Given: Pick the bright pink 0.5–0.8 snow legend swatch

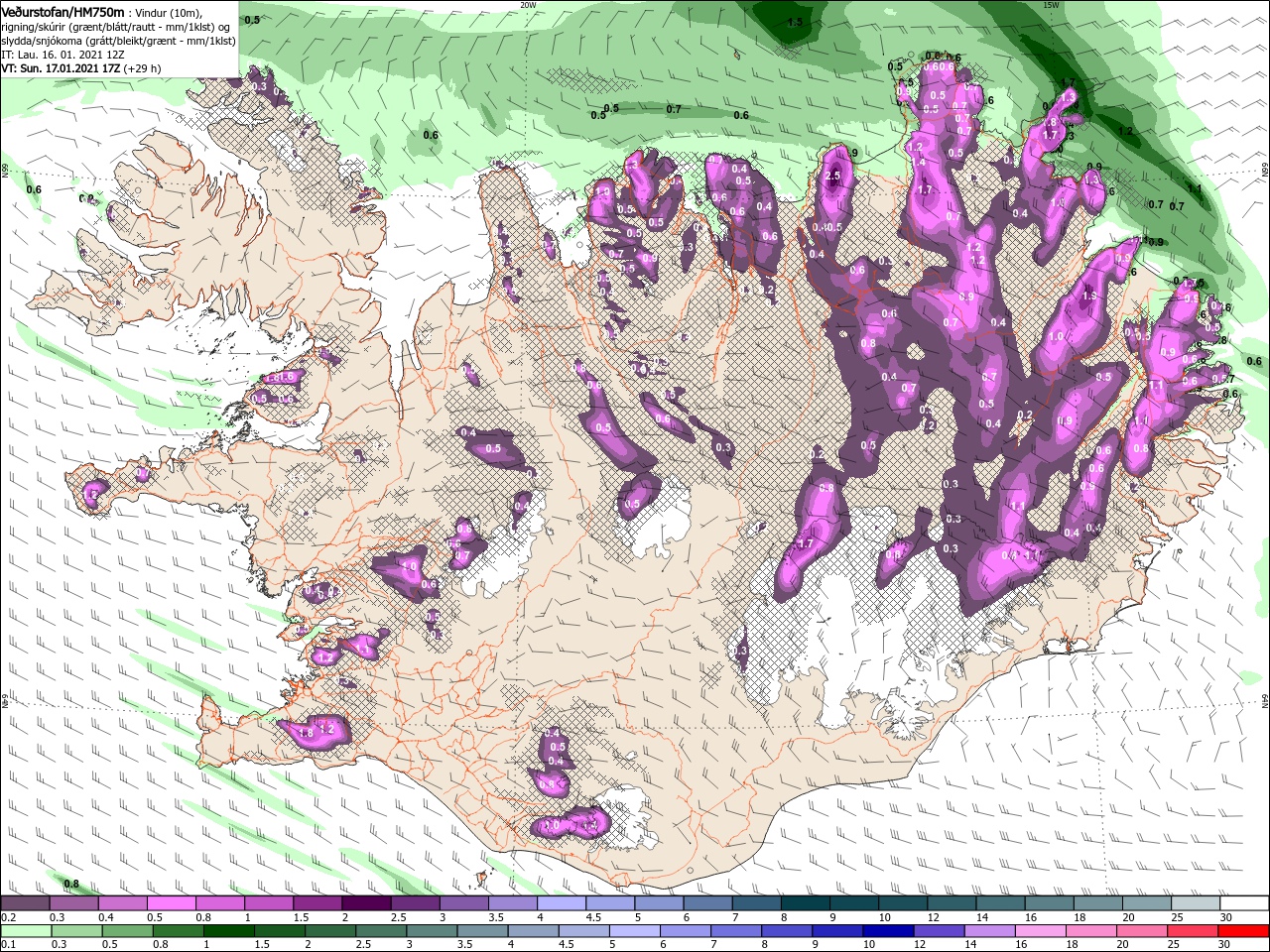Looking at the screenshot, I should point(172,903).
